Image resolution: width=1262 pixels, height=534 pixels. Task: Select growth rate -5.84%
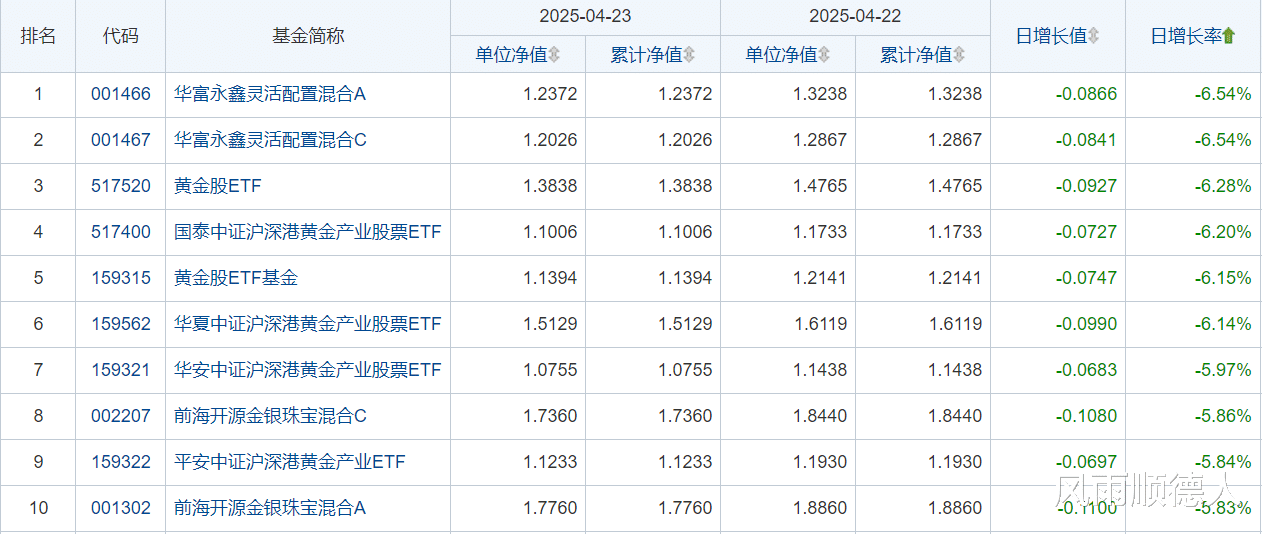click(1223, 462)
